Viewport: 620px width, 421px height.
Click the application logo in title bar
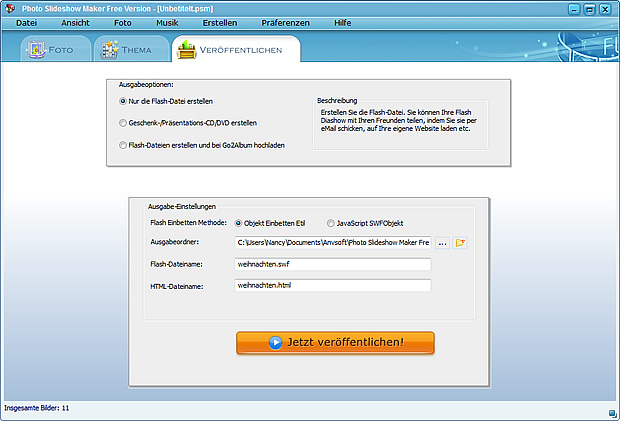(10, 8)
